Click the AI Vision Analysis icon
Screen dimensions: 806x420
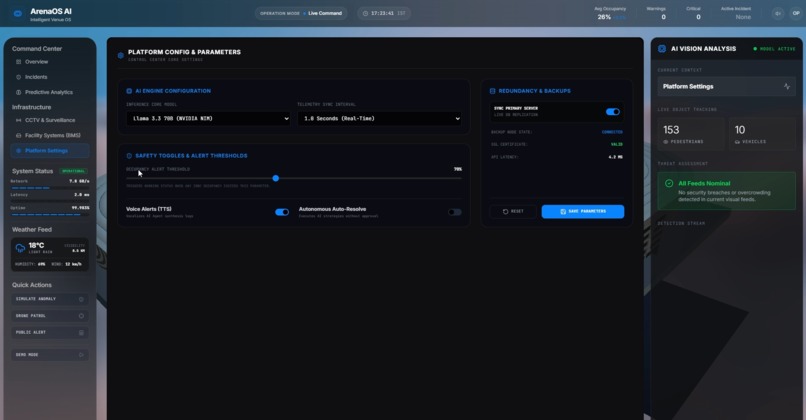pos(662,49)
